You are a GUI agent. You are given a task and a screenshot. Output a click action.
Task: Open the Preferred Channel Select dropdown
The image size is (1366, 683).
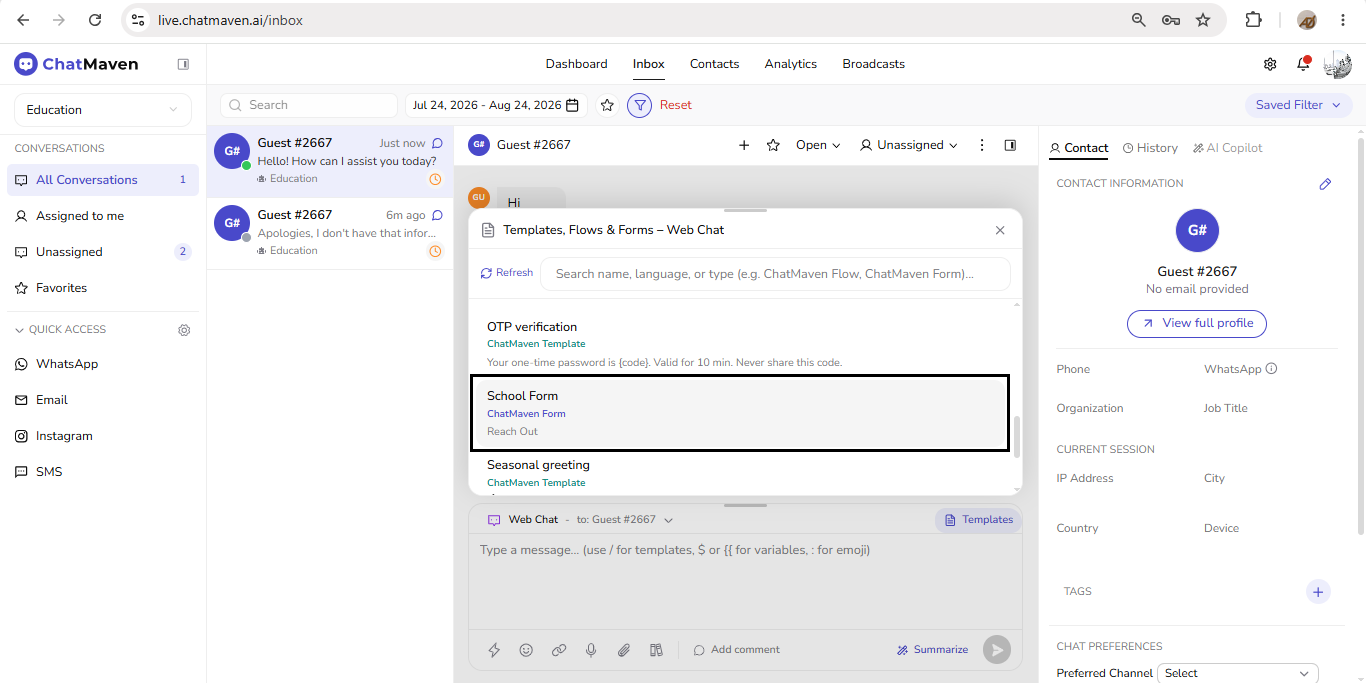[1238, 674]
